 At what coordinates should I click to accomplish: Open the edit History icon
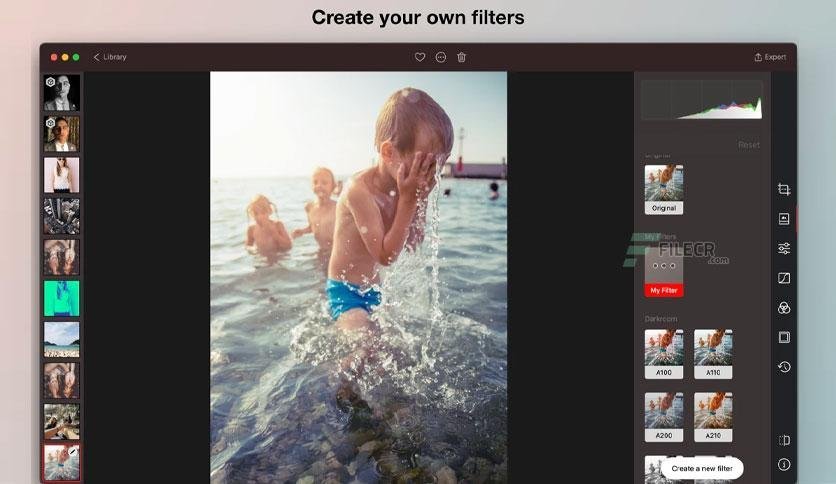pyautogui.click(x=784, y=367)
